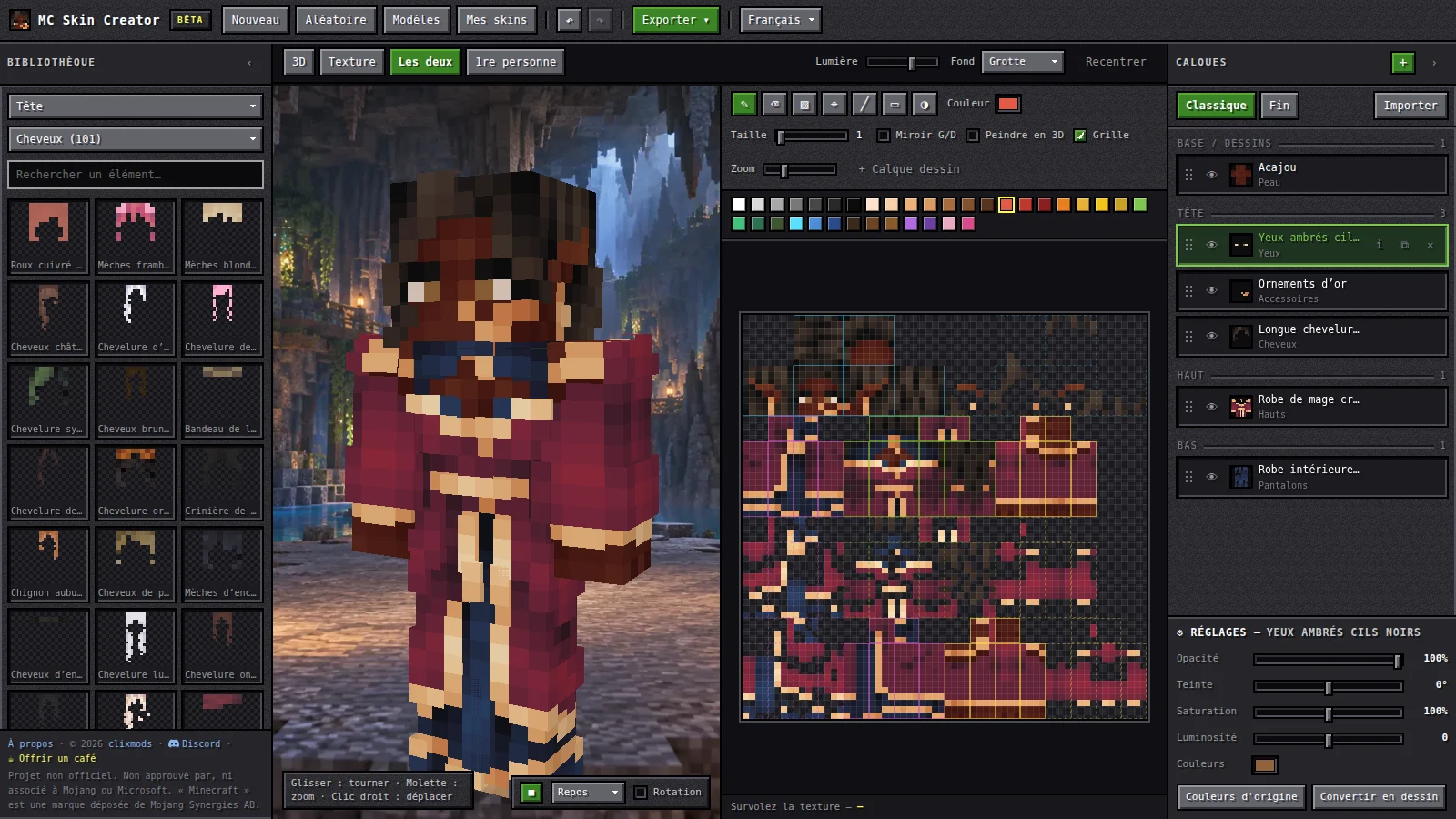Select the eyedropper color picker tool

834,105
